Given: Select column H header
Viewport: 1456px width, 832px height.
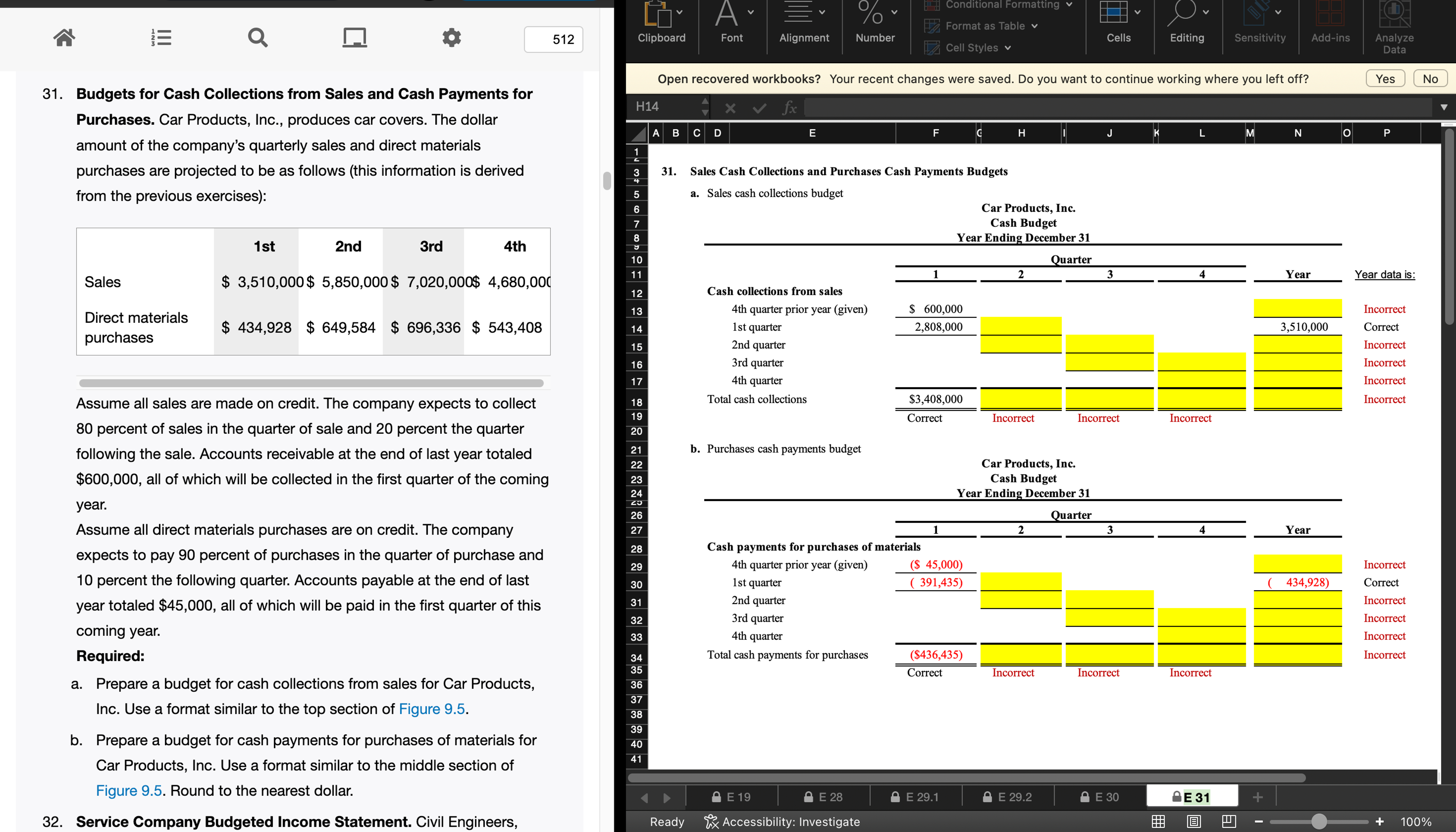Looking at the screenshot, I should pos(1021,134).
